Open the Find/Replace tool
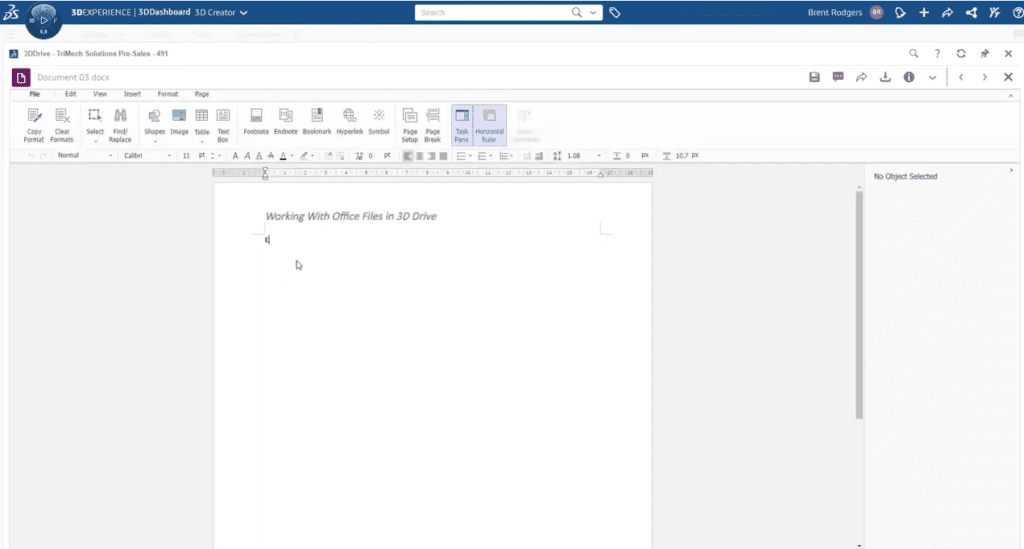Screen dimensions: 1024x549 (x=120, y=125)
